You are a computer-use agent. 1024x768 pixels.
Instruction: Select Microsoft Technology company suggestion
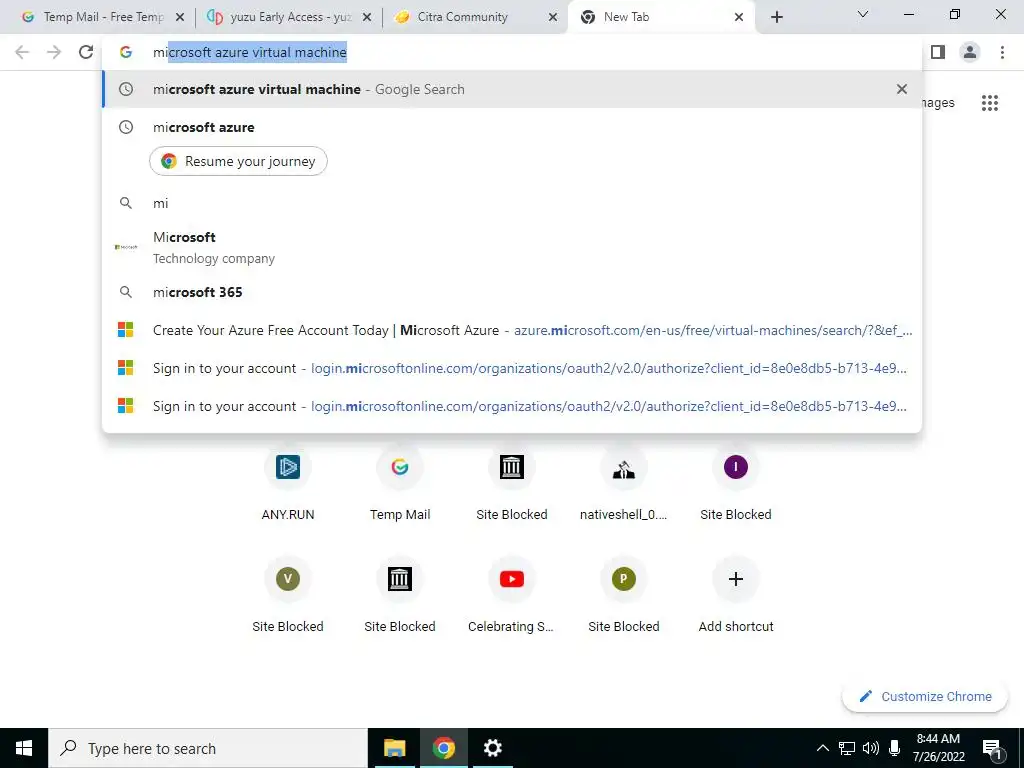tap(512, 248)
